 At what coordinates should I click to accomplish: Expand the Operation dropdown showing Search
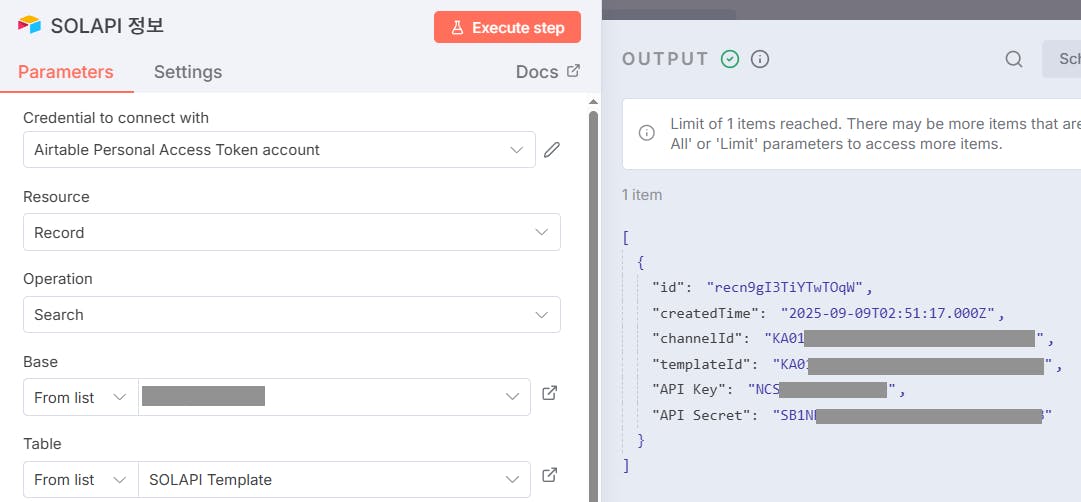tap(292, 314)
